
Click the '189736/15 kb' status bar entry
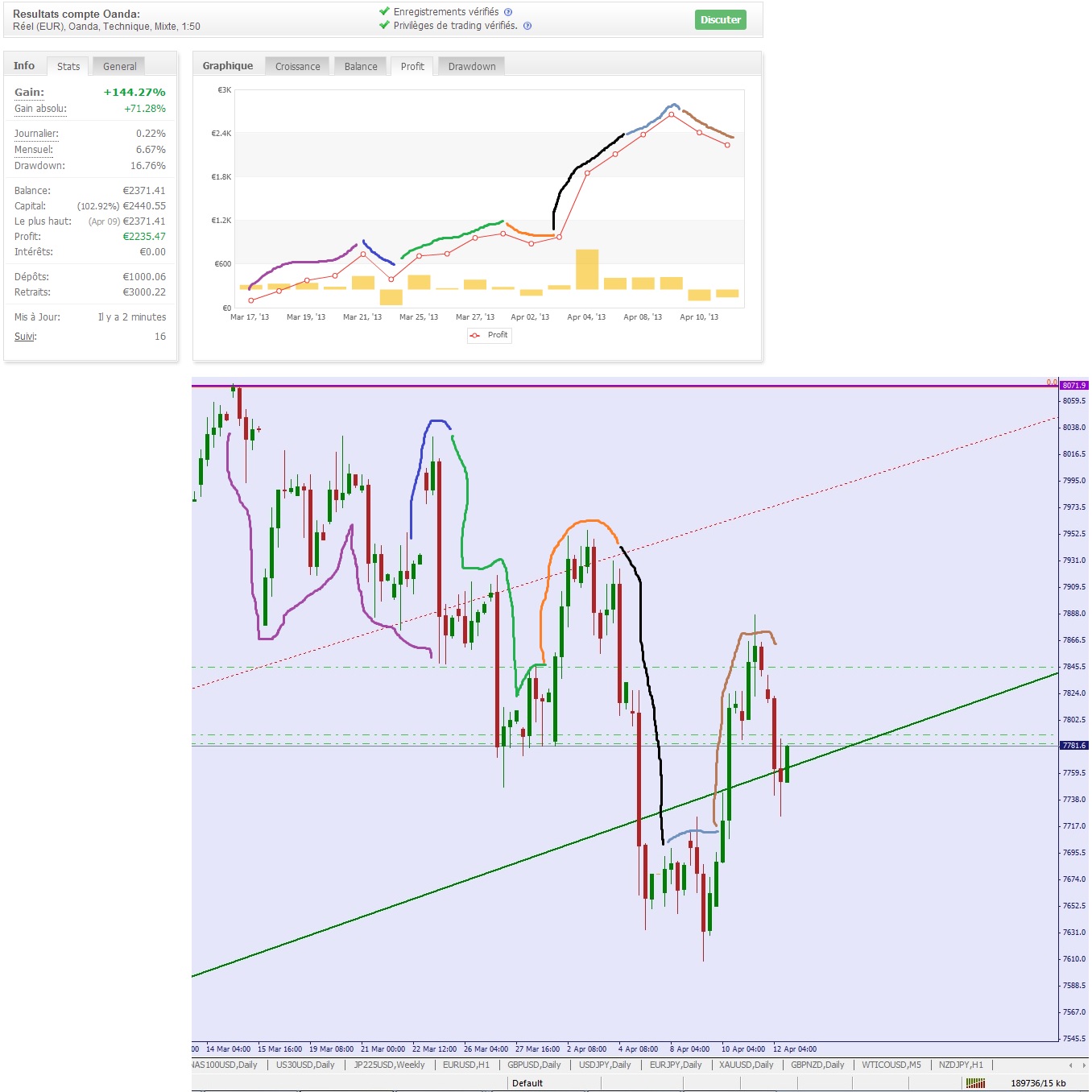coord(1038,1083)
